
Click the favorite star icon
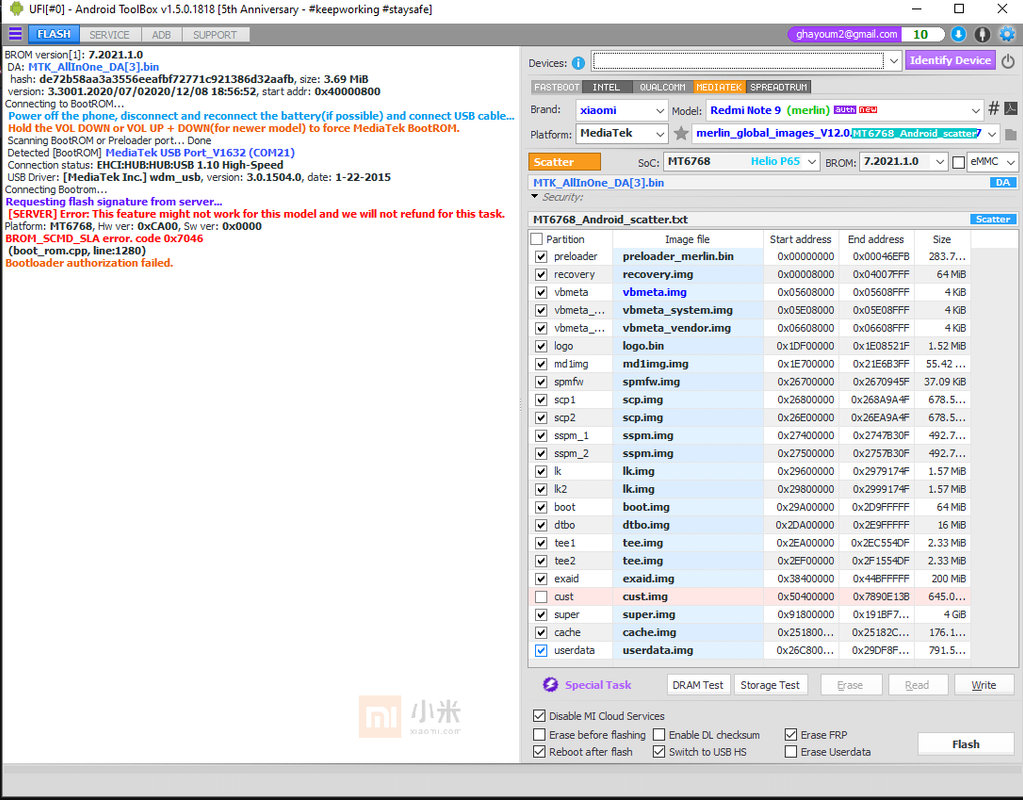(680, 134)
